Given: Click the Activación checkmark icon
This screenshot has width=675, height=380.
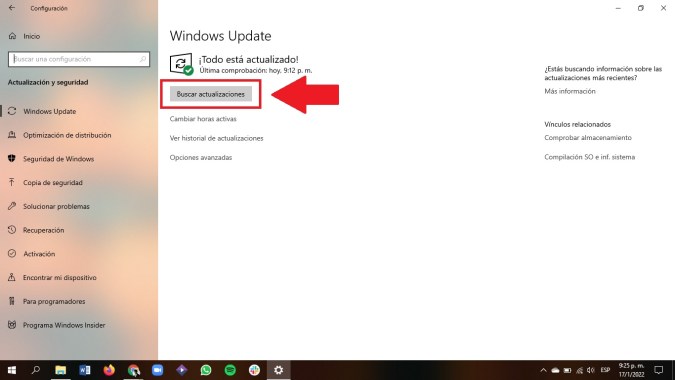Looking at the screenshot, I should [12, 253].
